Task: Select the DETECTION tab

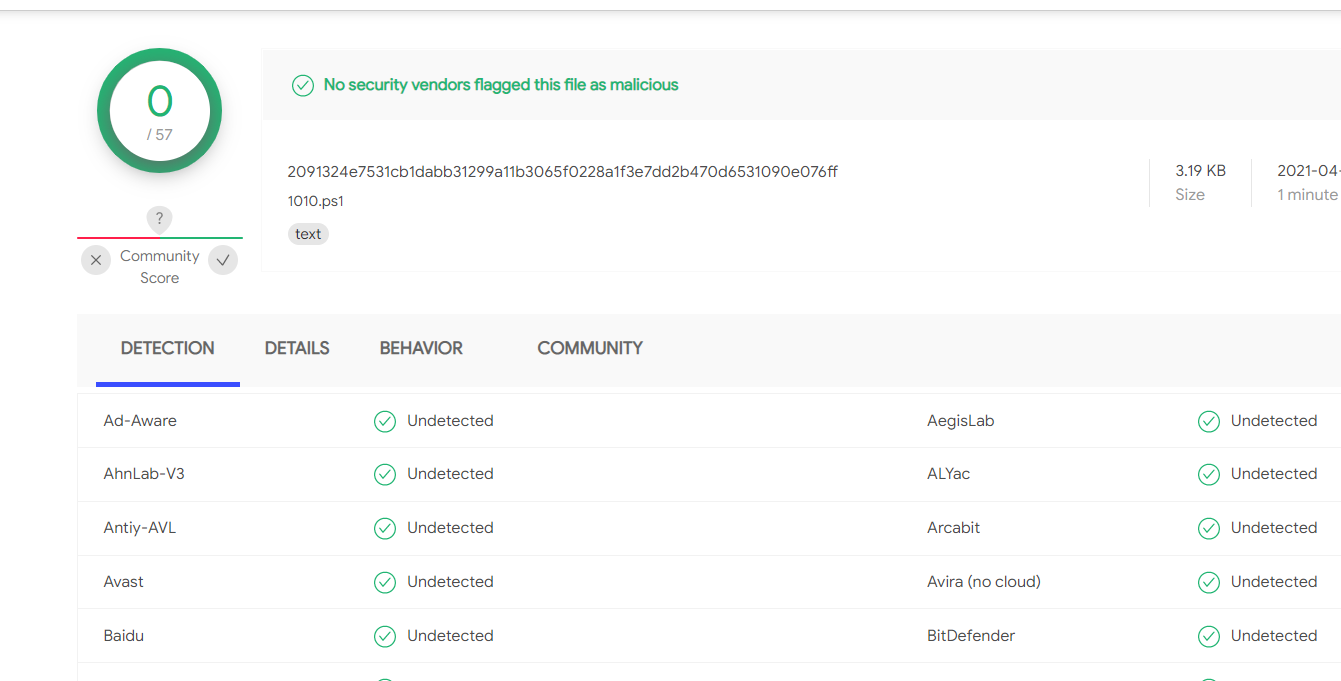Action: coord(168,348)
